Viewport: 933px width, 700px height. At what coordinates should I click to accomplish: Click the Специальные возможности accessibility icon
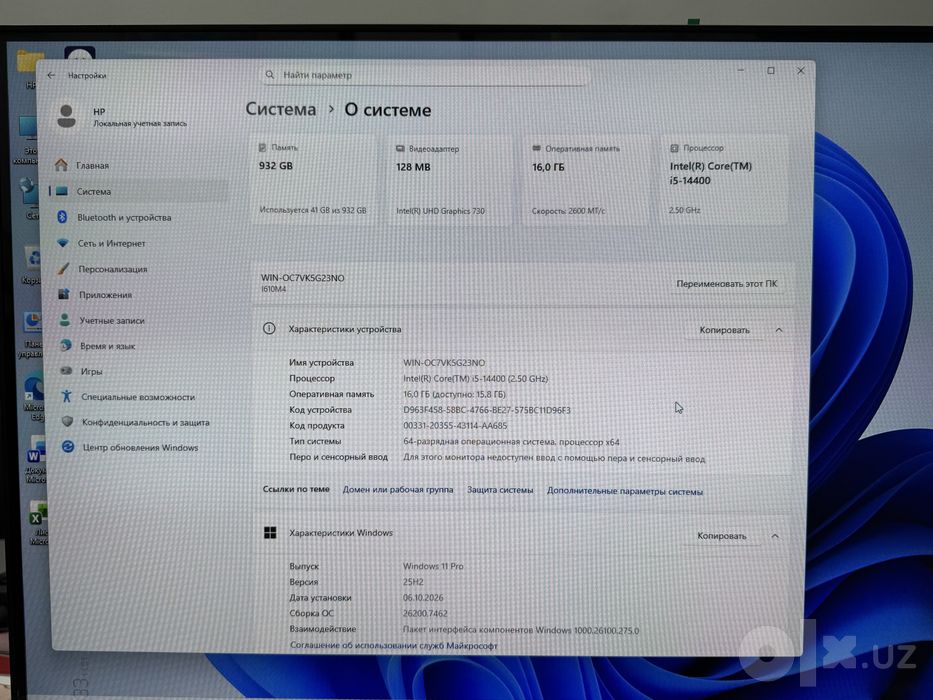click(x=67, y=396)
